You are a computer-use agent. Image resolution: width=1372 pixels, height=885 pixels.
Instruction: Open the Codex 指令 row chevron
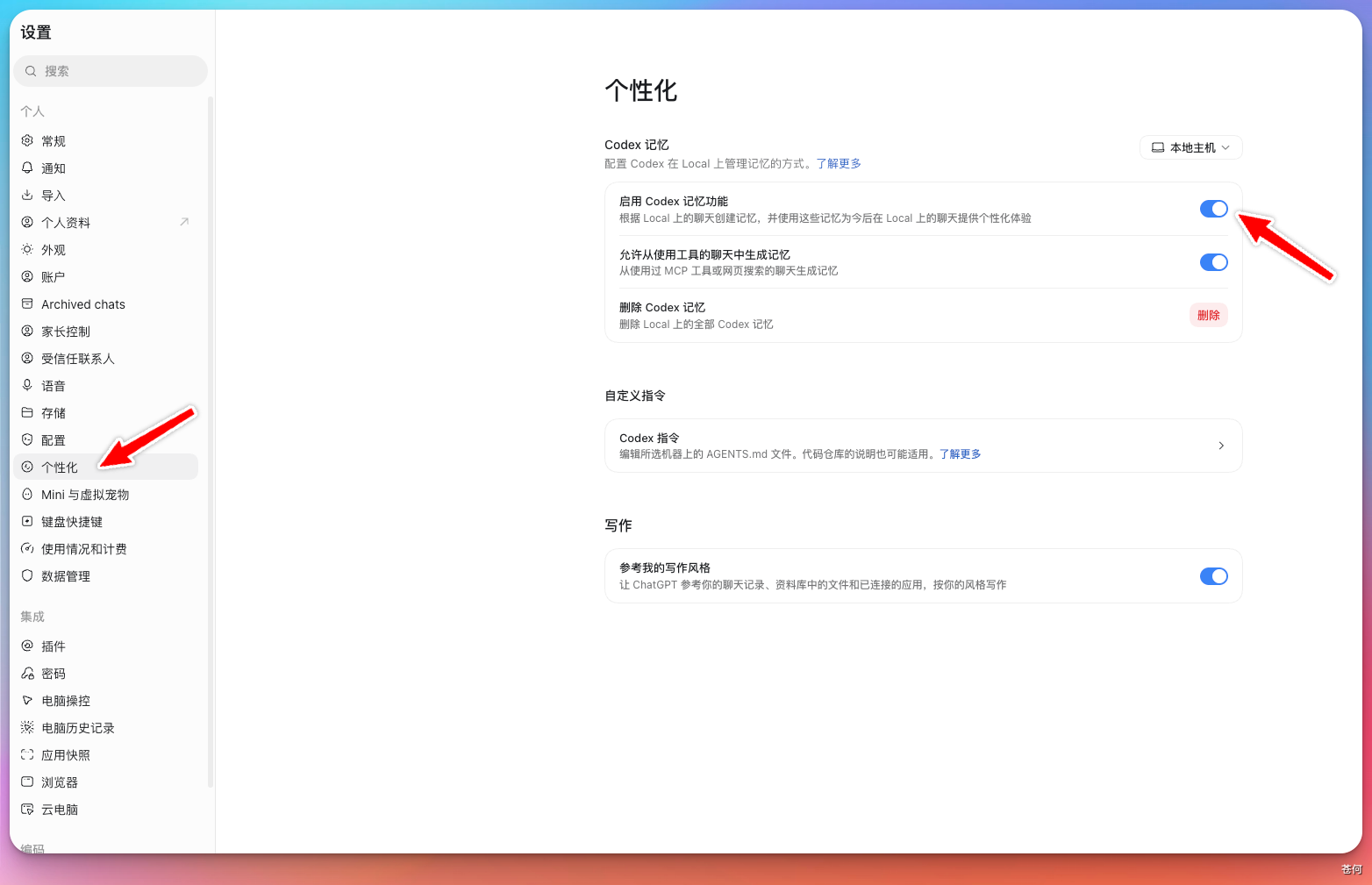(x=1221, y=446)
